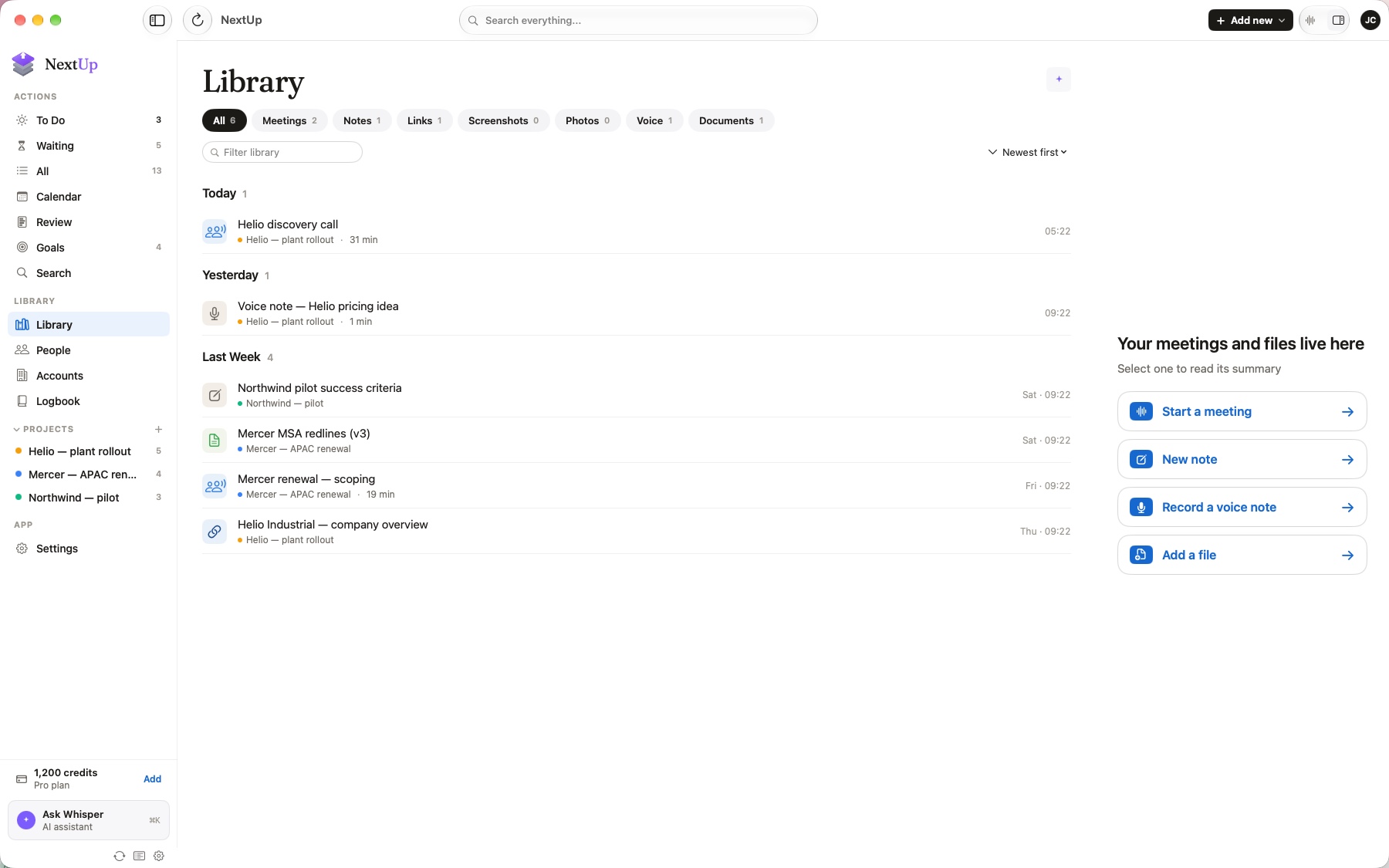
Task: Add a new project with plus icon
Action: click(158, 429)
